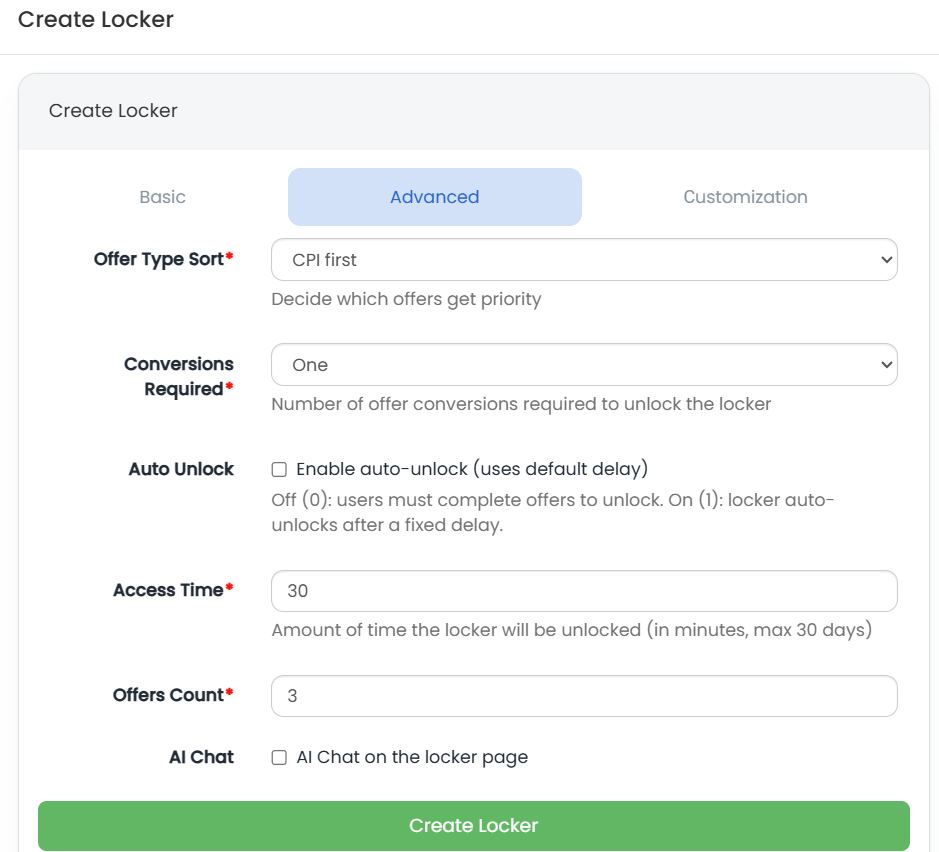The height and width of the screenshot is (852, 939).
Task: Click the "Enable auto-unlock (uses default delay)" text
Action: pyautogui.click(x=473, y=469)
